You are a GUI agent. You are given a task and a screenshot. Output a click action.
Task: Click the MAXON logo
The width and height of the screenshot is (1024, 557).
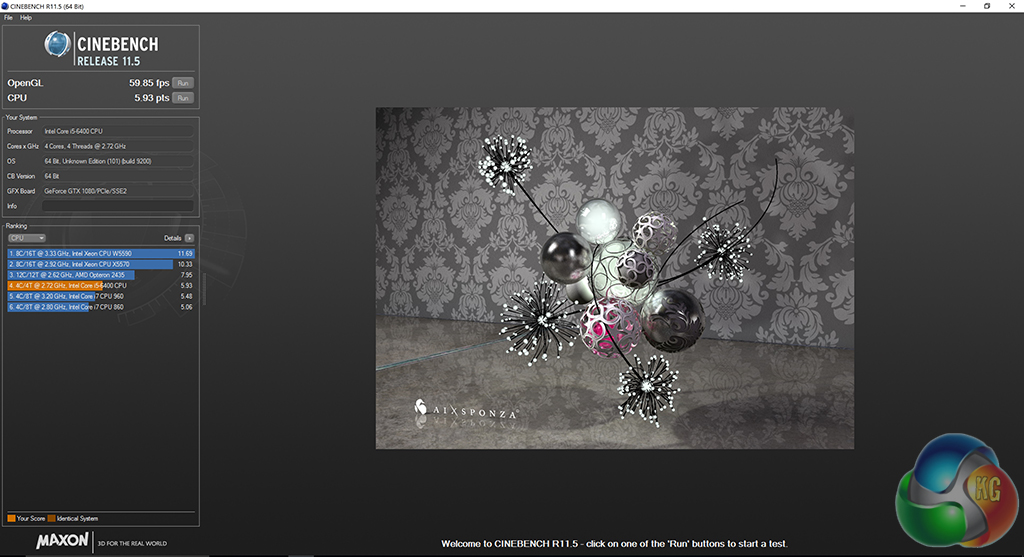click(x=62, y=541)
